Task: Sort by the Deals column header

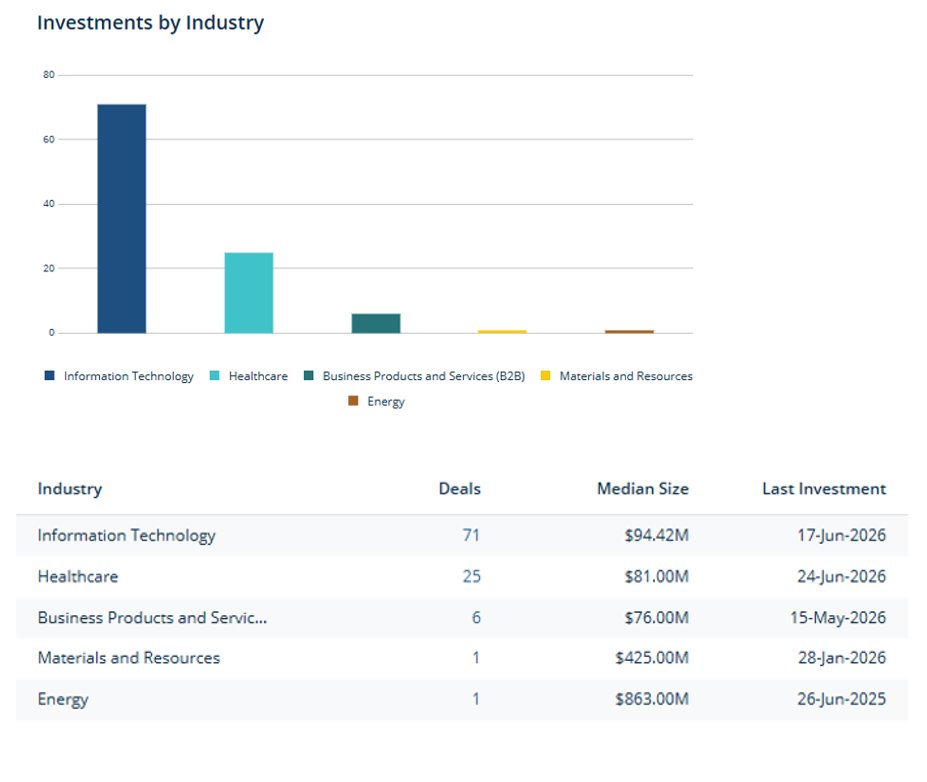Action: tap(459, 489)
